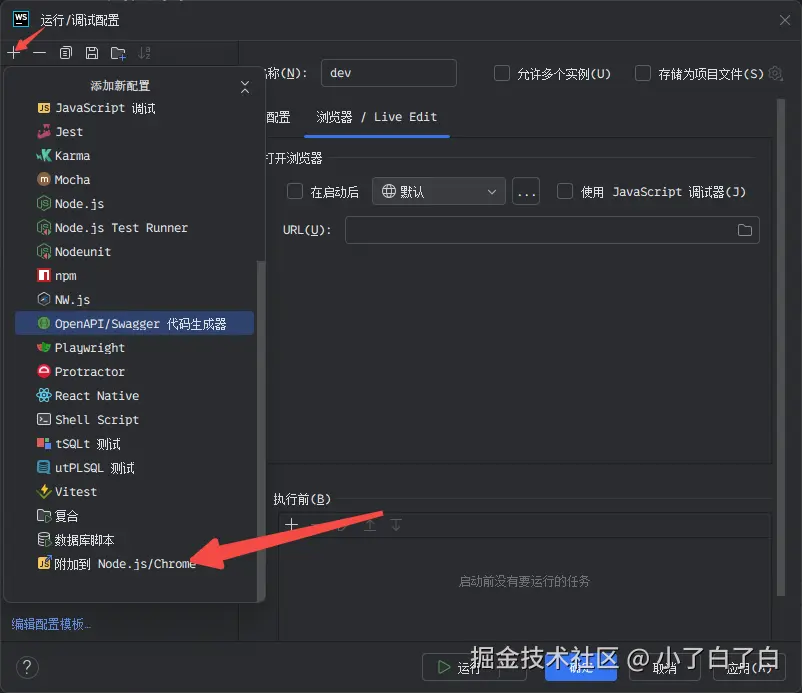This screenshot has width=802, height=693.
Task: Open the 默认 browser dropdown
Action: pyautogui.click(x=439, y=192)
